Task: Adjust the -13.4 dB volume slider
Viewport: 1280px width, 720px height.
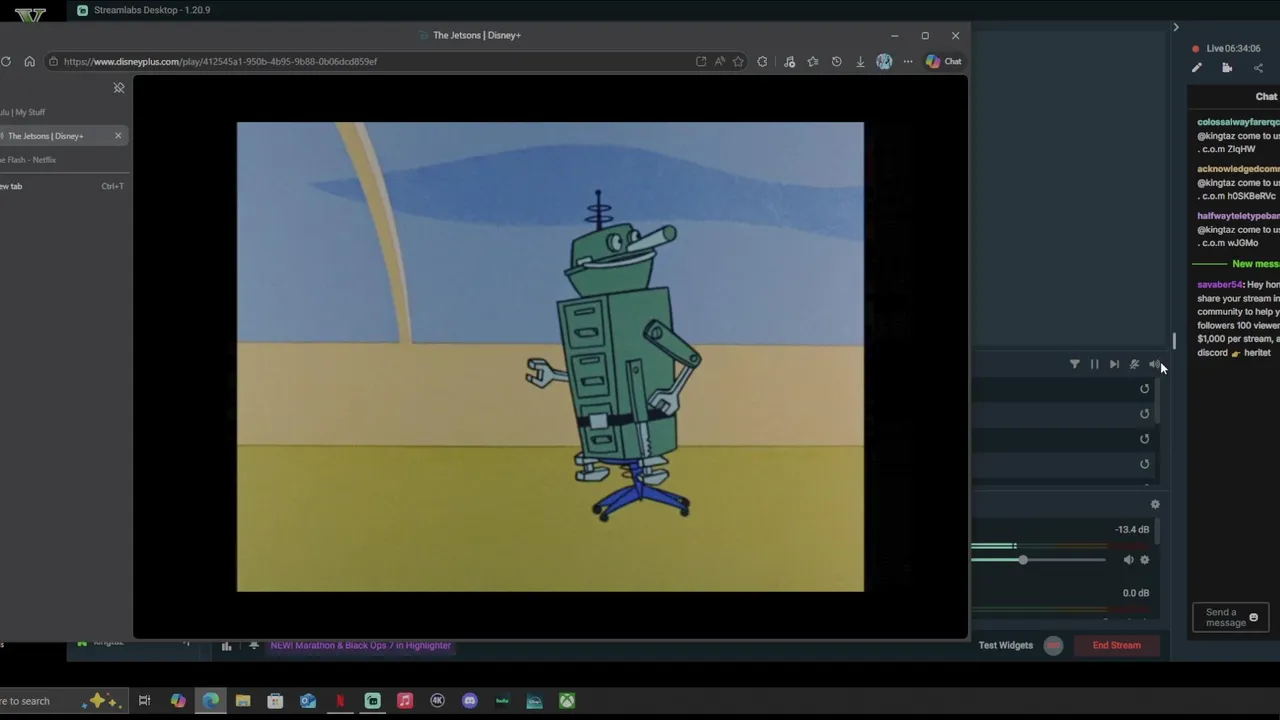Action: 1038,560
